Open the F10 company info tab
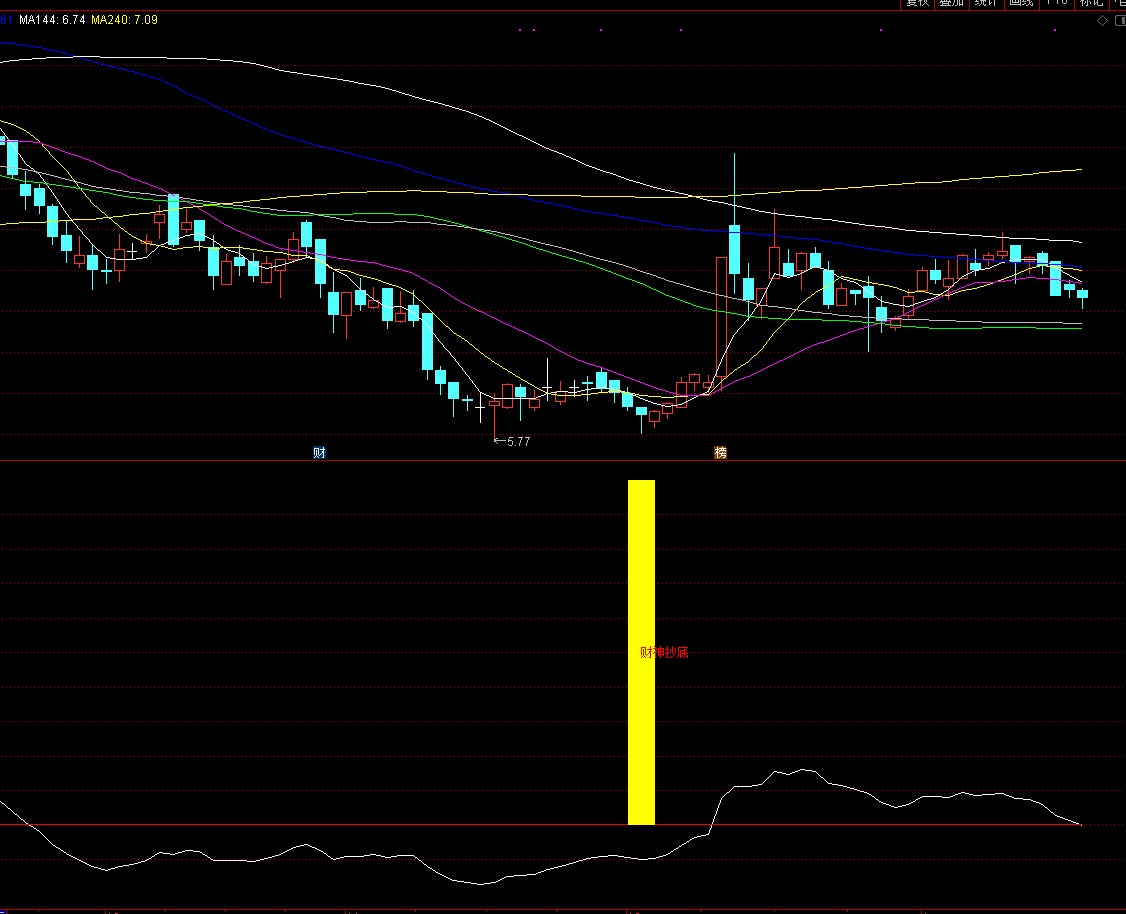1126x914 pixels. coord(1057,3)
